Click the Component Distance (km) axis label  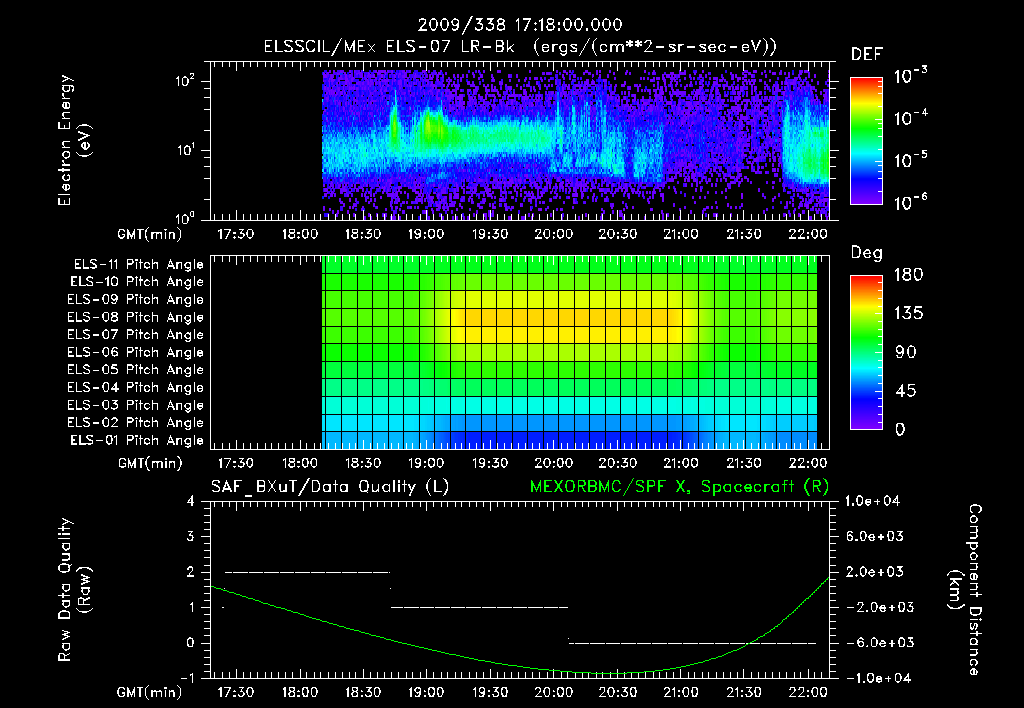(965, 590)
